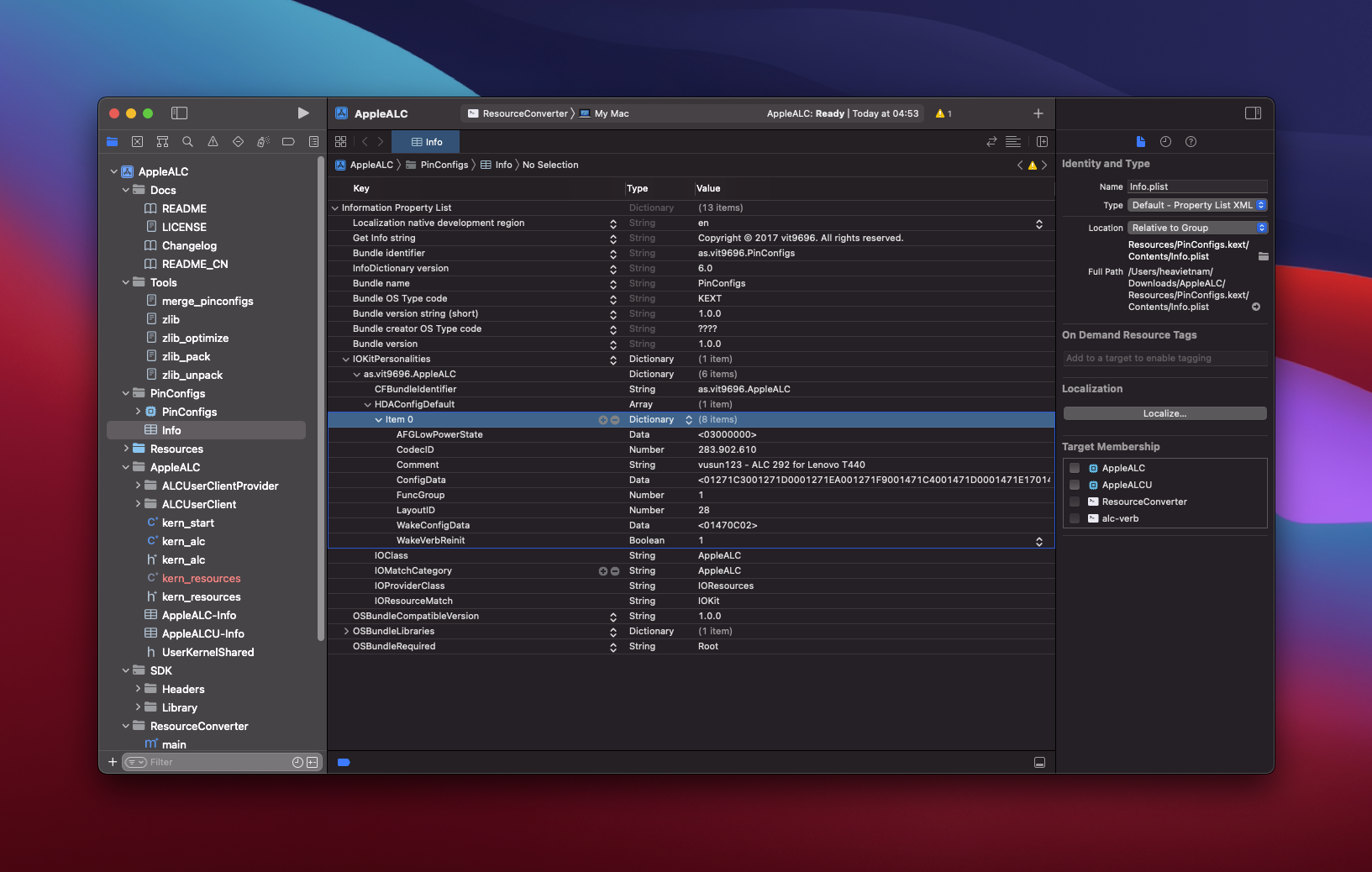Click On Demand Resource Tags field
This screenshot has width=1372, height=872.
pos(1164,359)
